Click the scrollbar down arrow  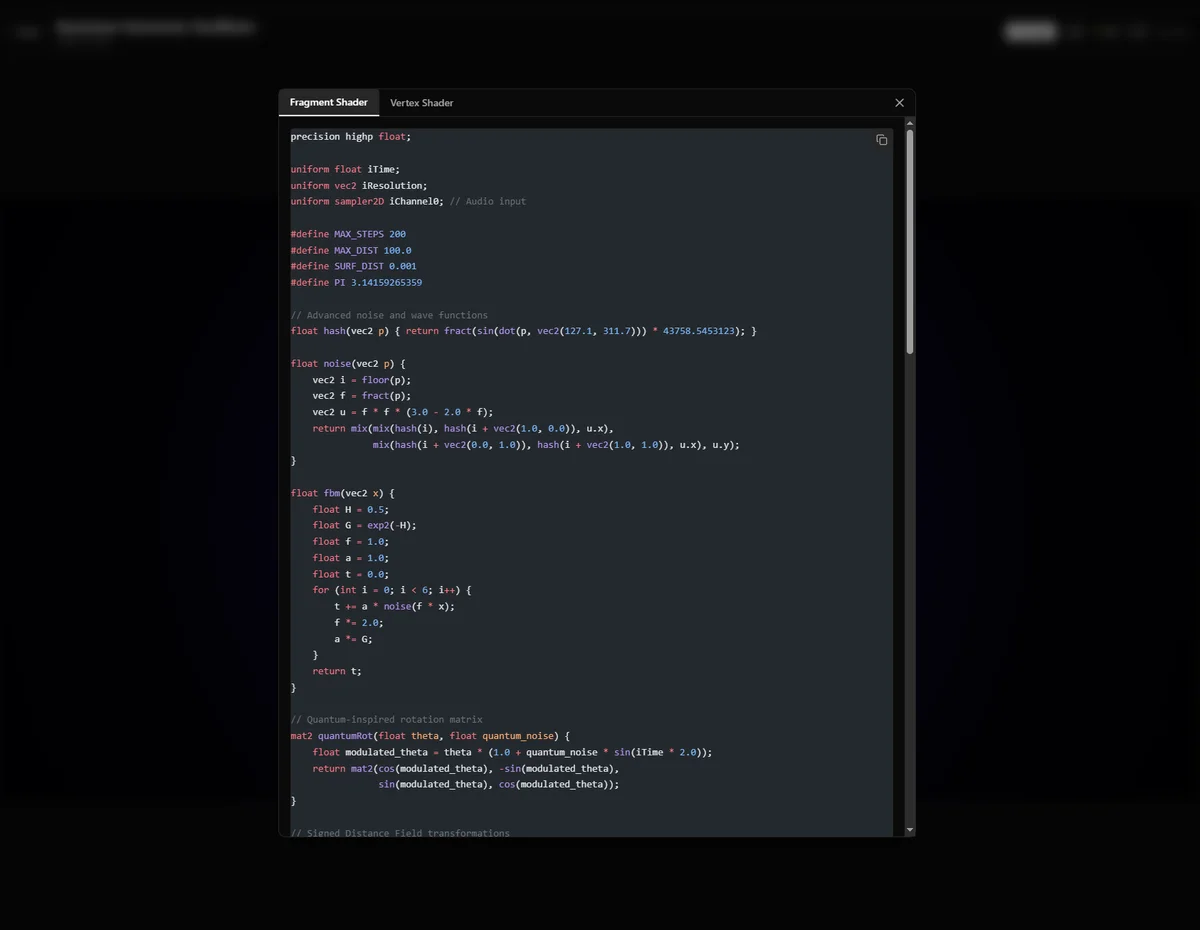909,830
